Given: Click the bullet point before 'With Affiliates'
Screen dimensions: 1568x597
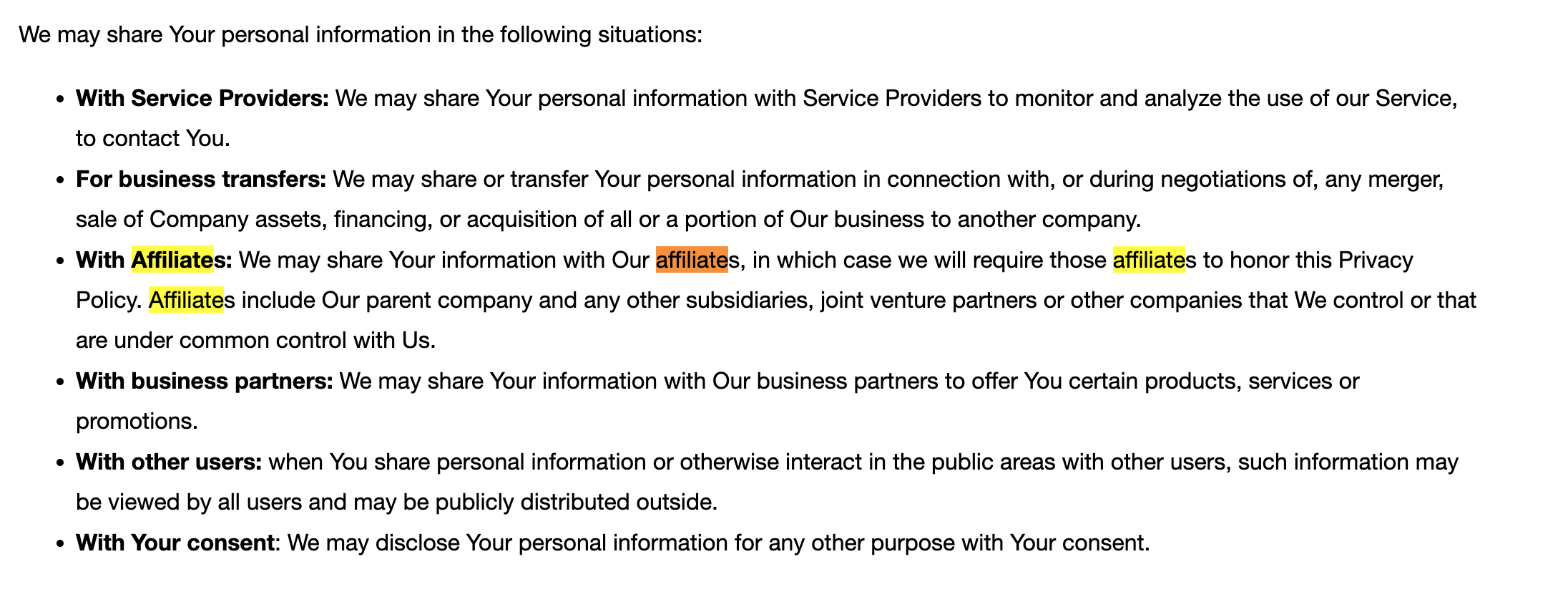Looking at the screenshot, I should [61, 261].
